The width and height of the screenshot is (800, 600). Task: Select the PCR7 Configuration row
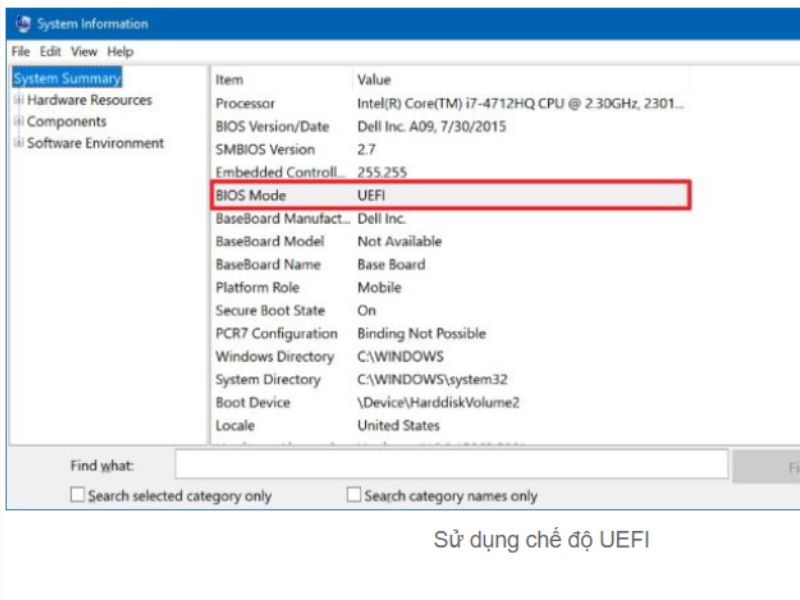tap(451, 333)
